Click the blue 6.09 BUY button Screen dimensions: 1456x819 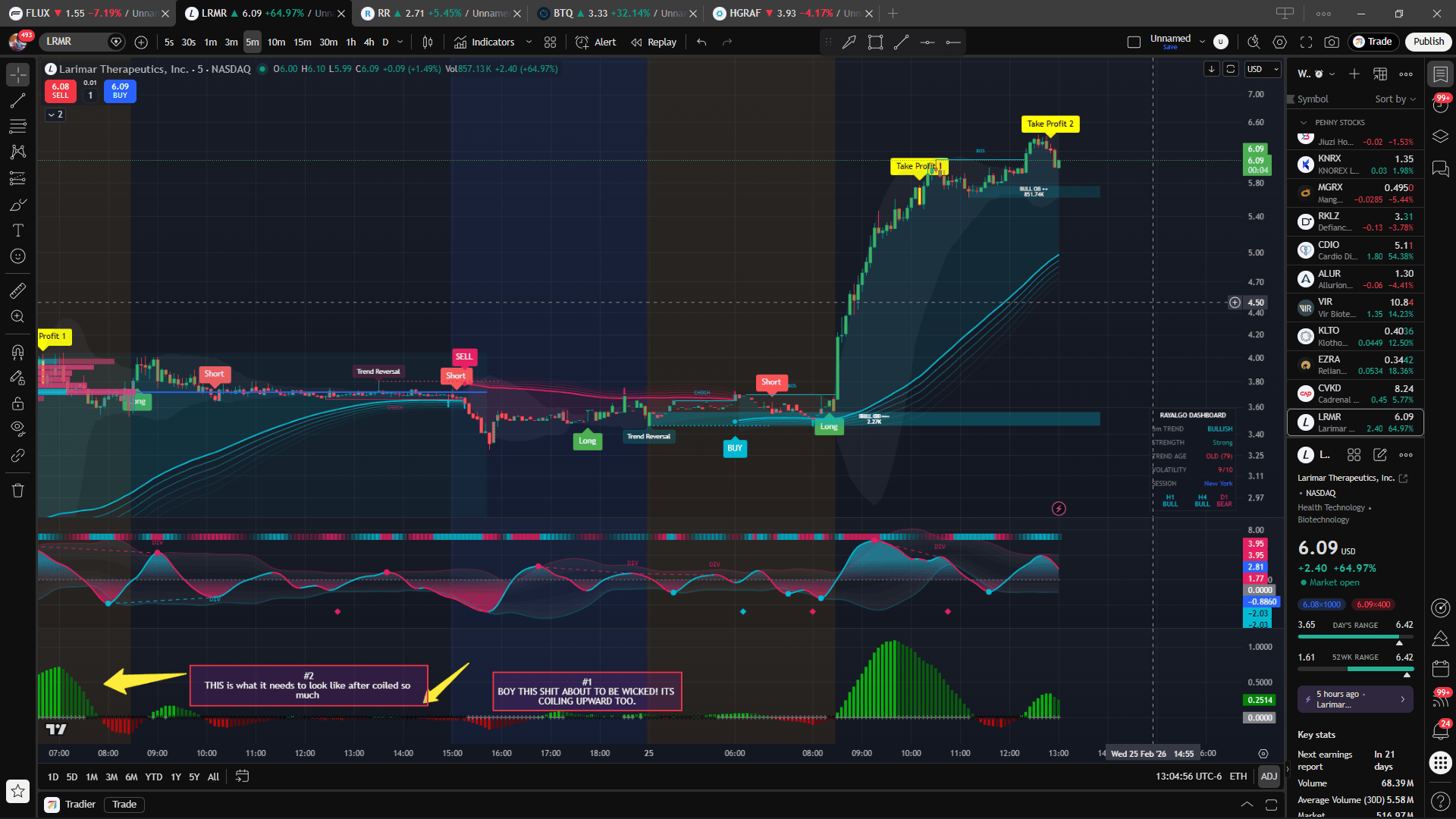[x=120, y=90]
